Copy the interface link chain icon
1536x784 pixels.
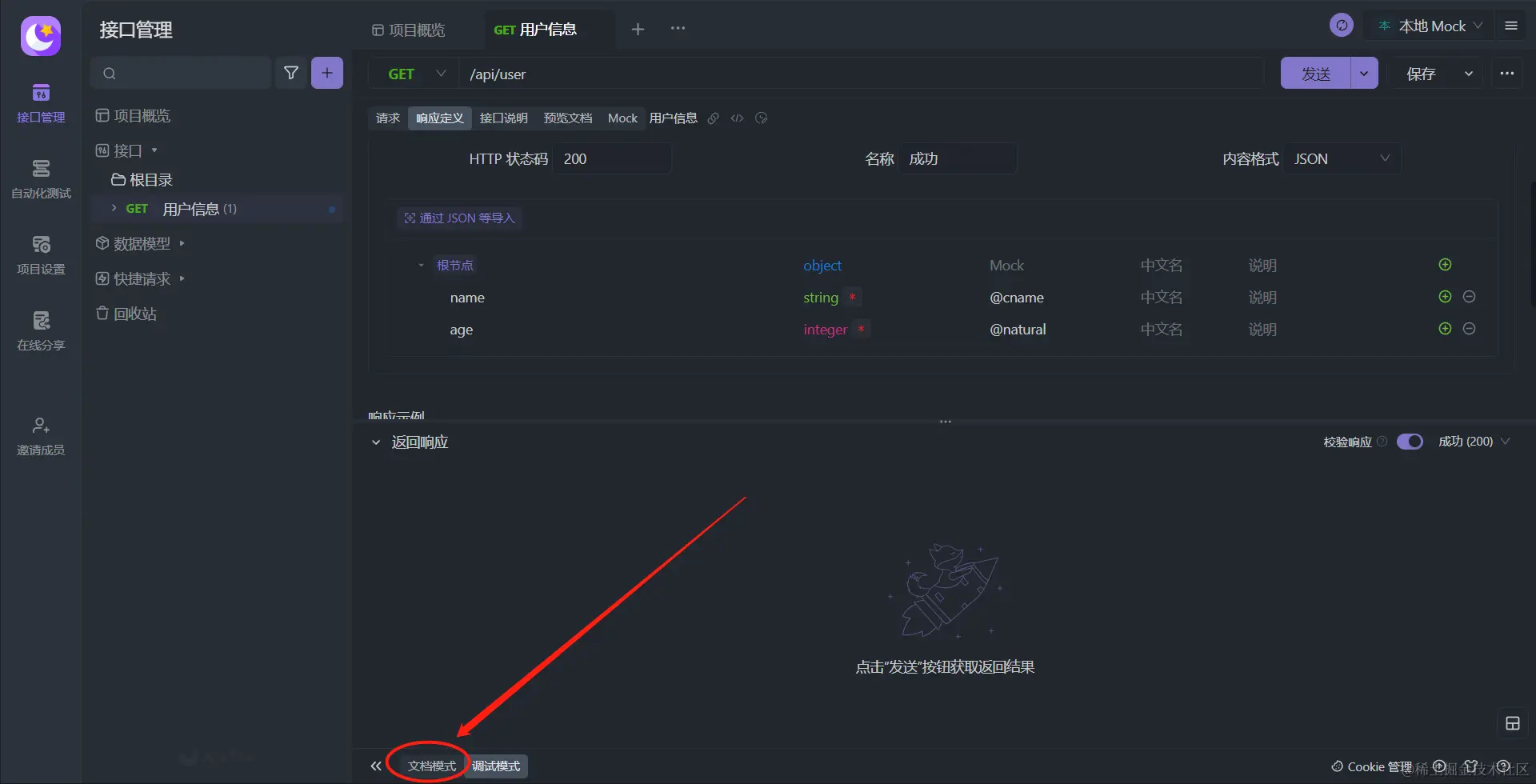[x=714, y=118]
